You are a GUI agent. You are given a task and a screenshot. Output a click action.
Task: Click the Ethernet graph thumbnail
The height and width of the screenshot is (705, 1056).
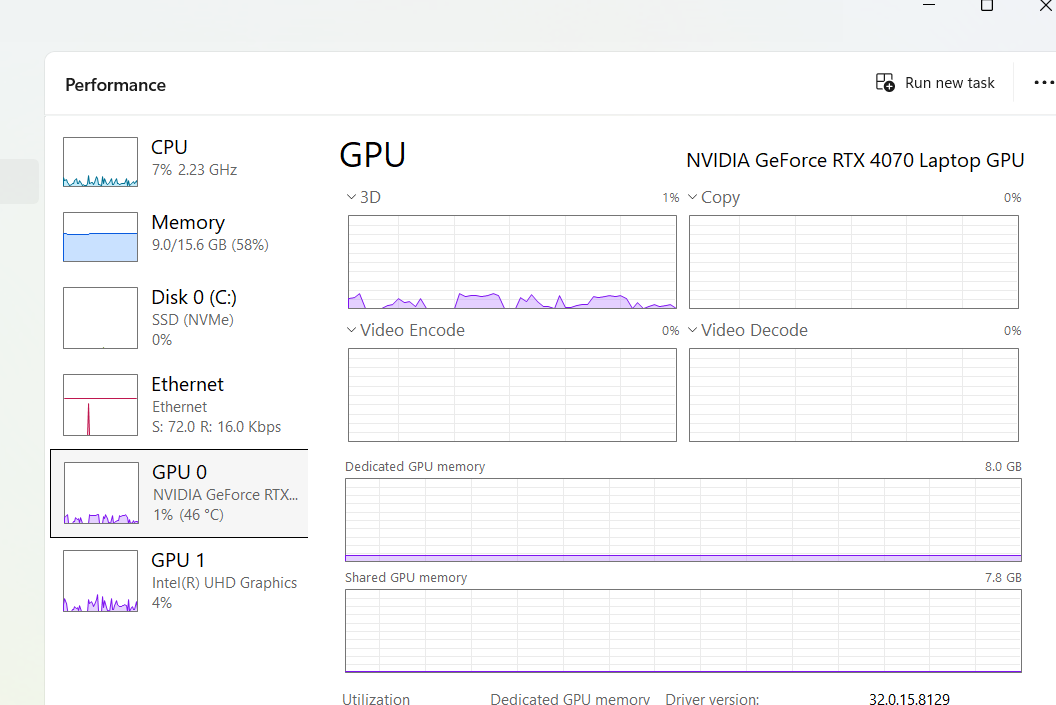coord(100,405)
